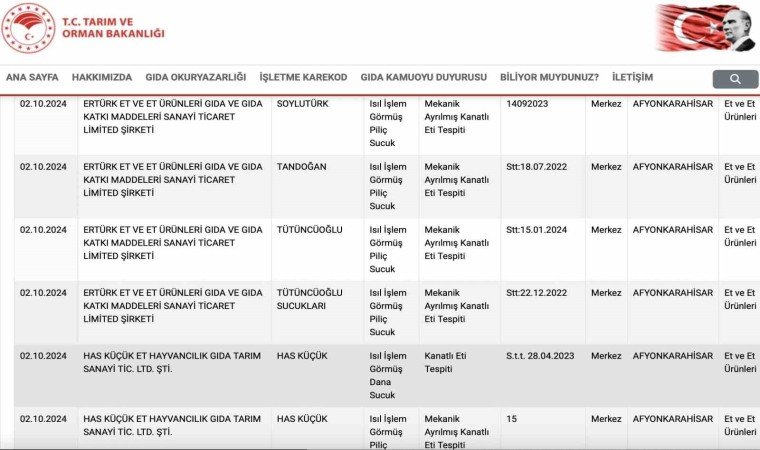Click the BİLİYOR MUYDUNUZ? menu link
760x450 pixels.
[549, 78]
